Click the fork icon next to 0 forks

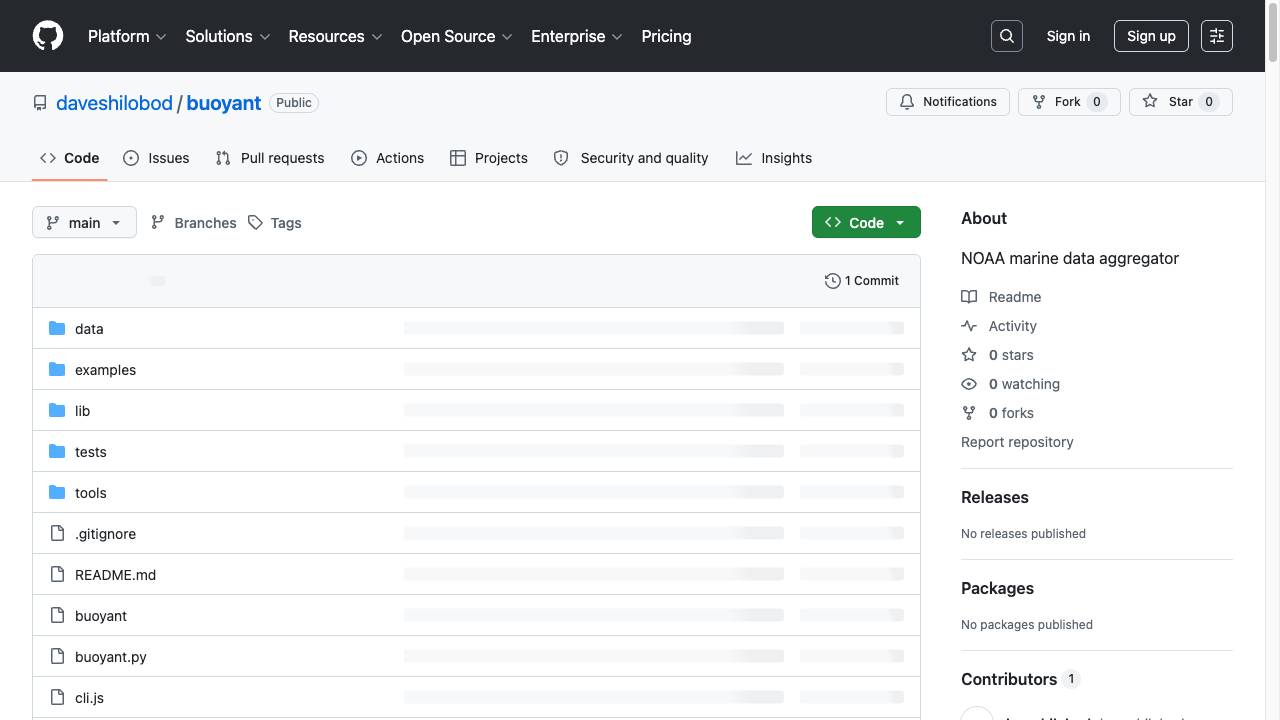[x=969, y=413]
